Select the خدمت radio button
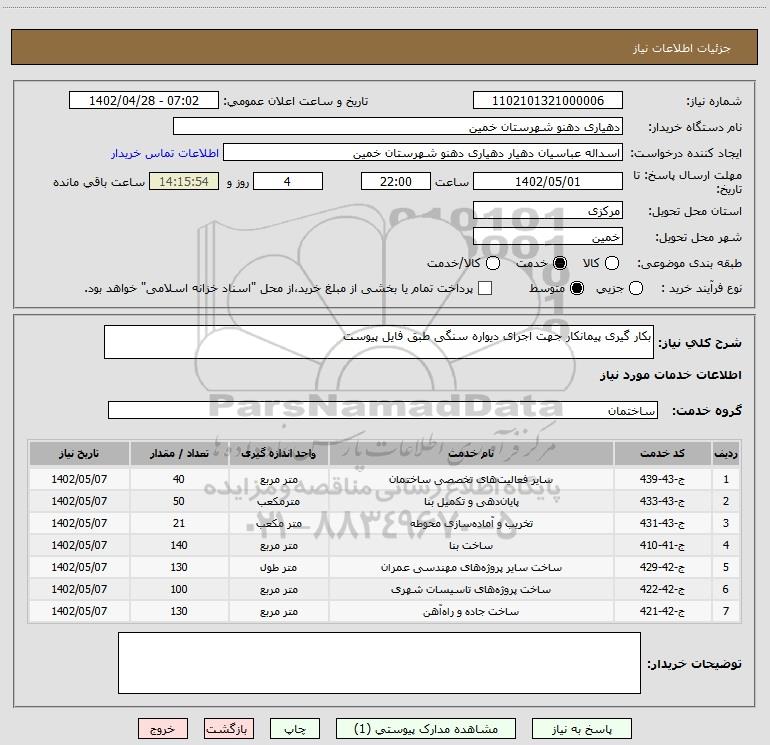 click(559, 263)
